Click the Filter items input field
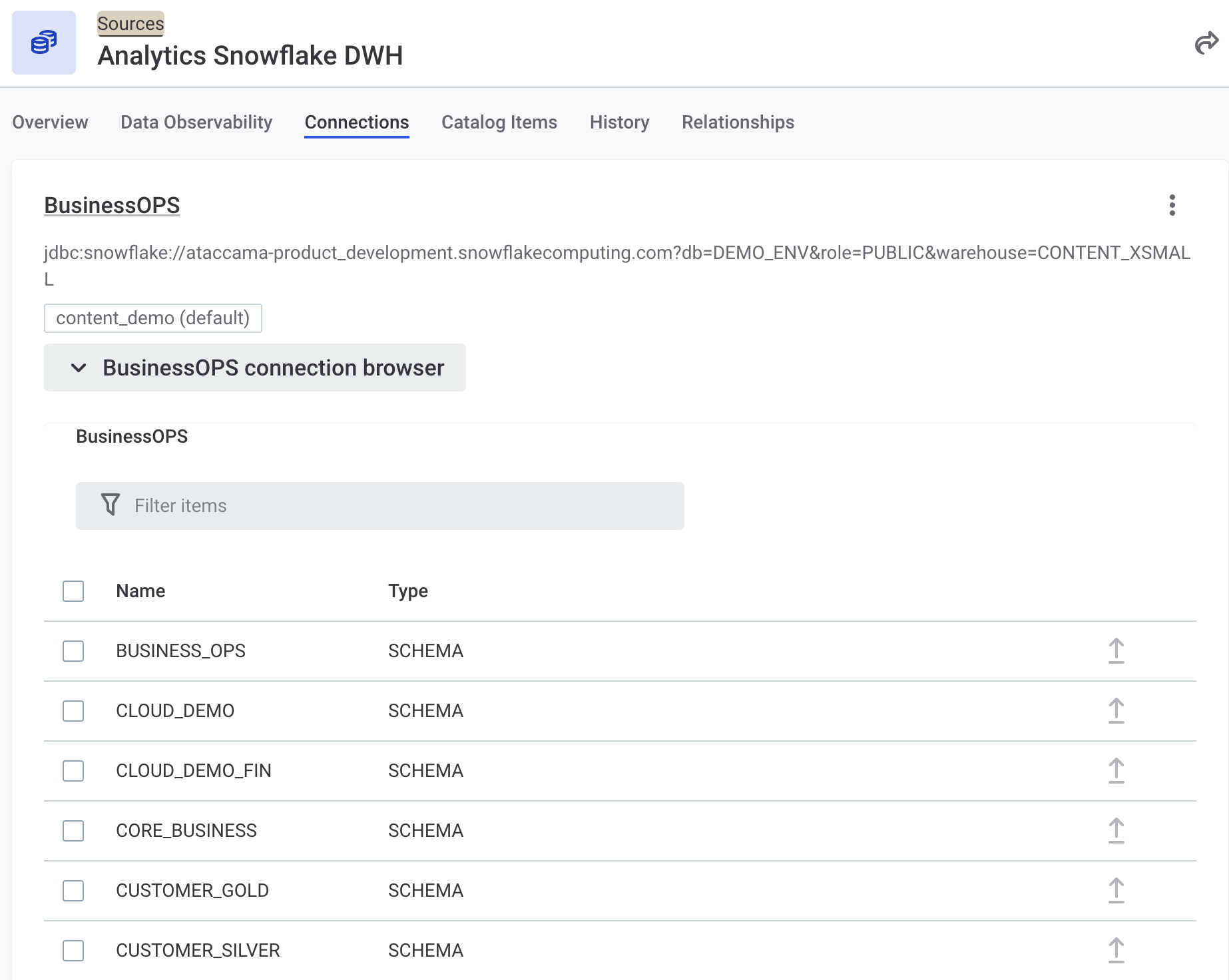This screenshot has width=1229, height=980. pyautogui.click(x=380, y=506)
